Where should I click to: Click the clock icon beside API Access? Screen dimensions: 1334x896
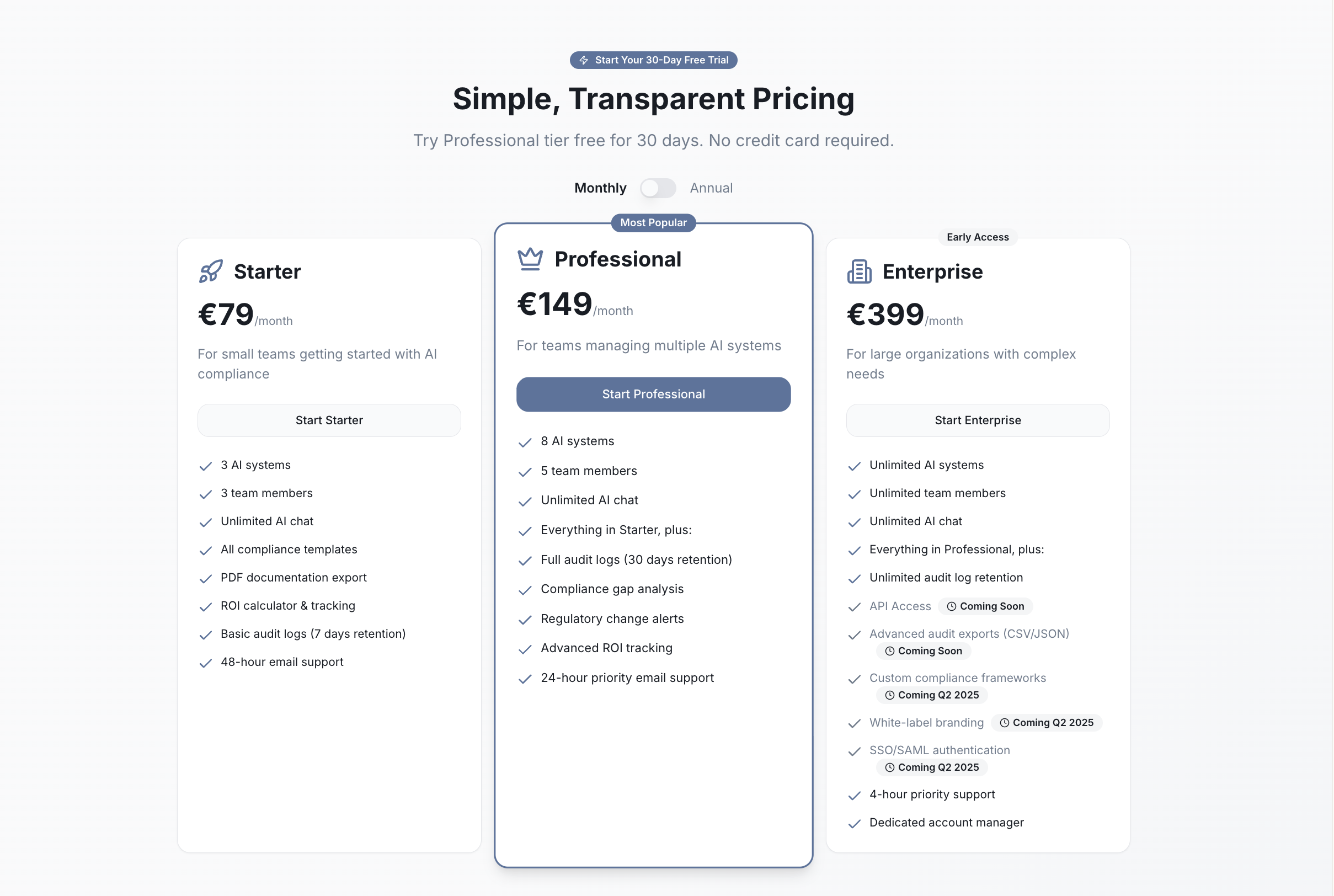[951, 606]
